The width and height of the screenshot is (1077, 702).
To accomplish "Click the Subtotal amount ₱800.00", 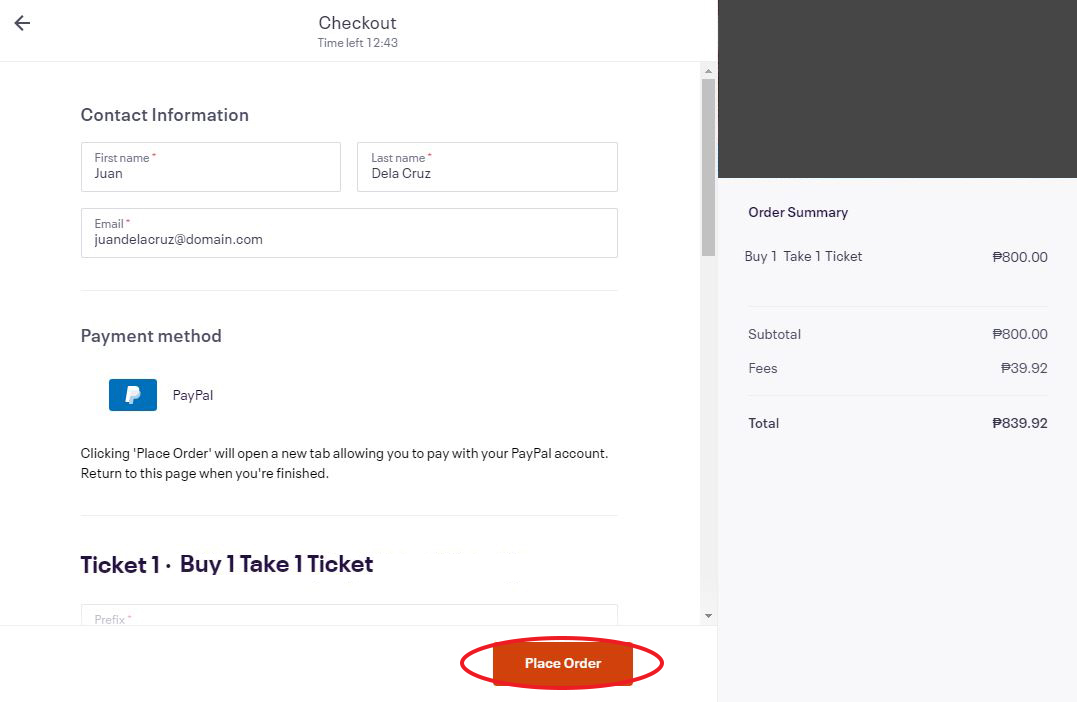I will (1019, 334).
